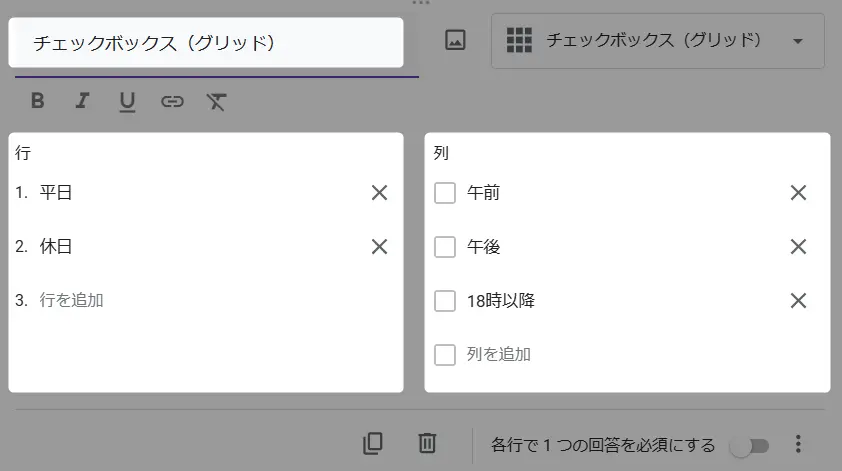Image resolution: width=842 pixels, height=471 pixels.
Task: Edit the question title field
Action: pos(206,43)
